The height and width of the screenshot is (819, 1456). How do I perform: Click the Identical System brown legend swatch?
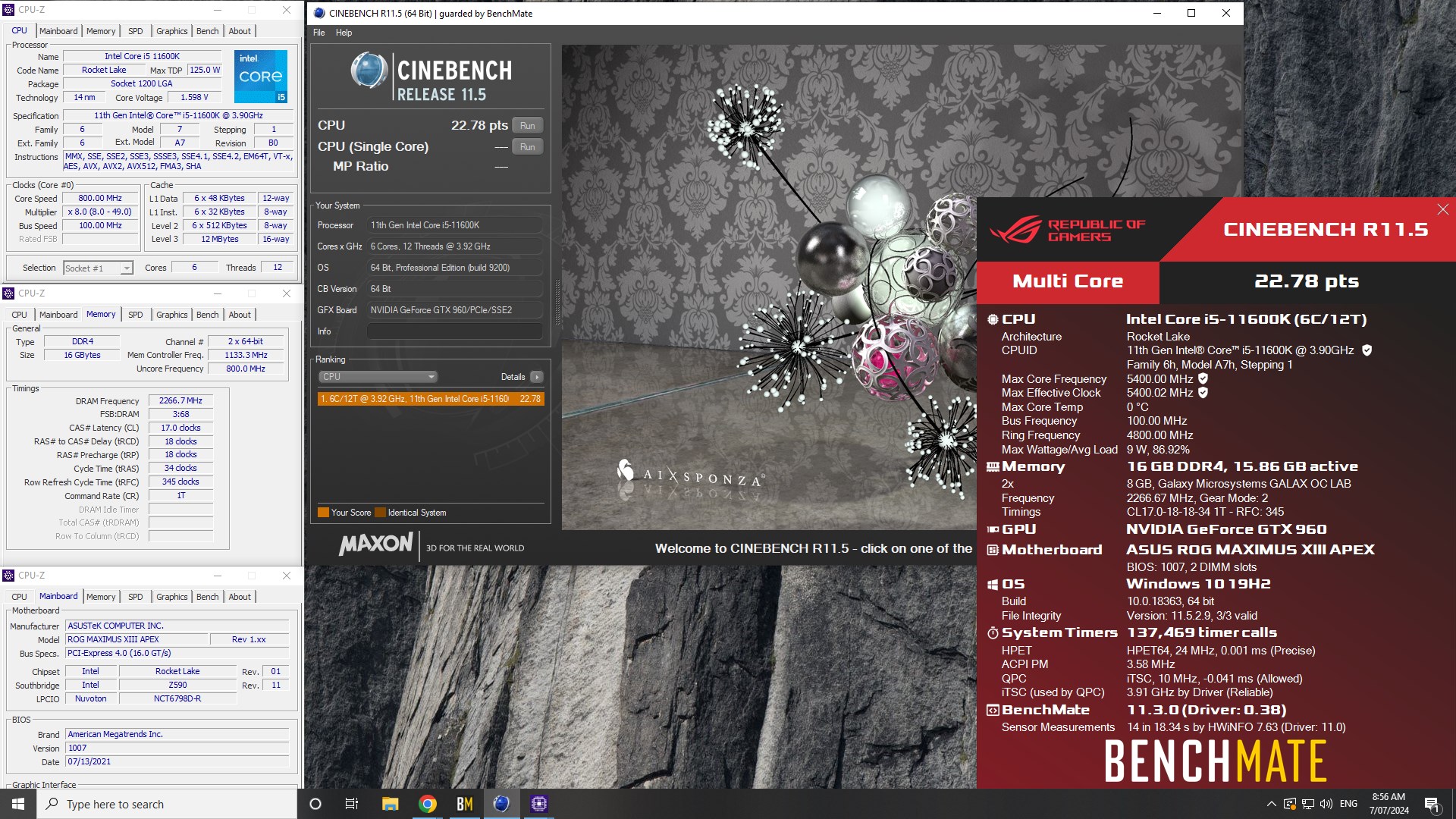tap(380, 513)
